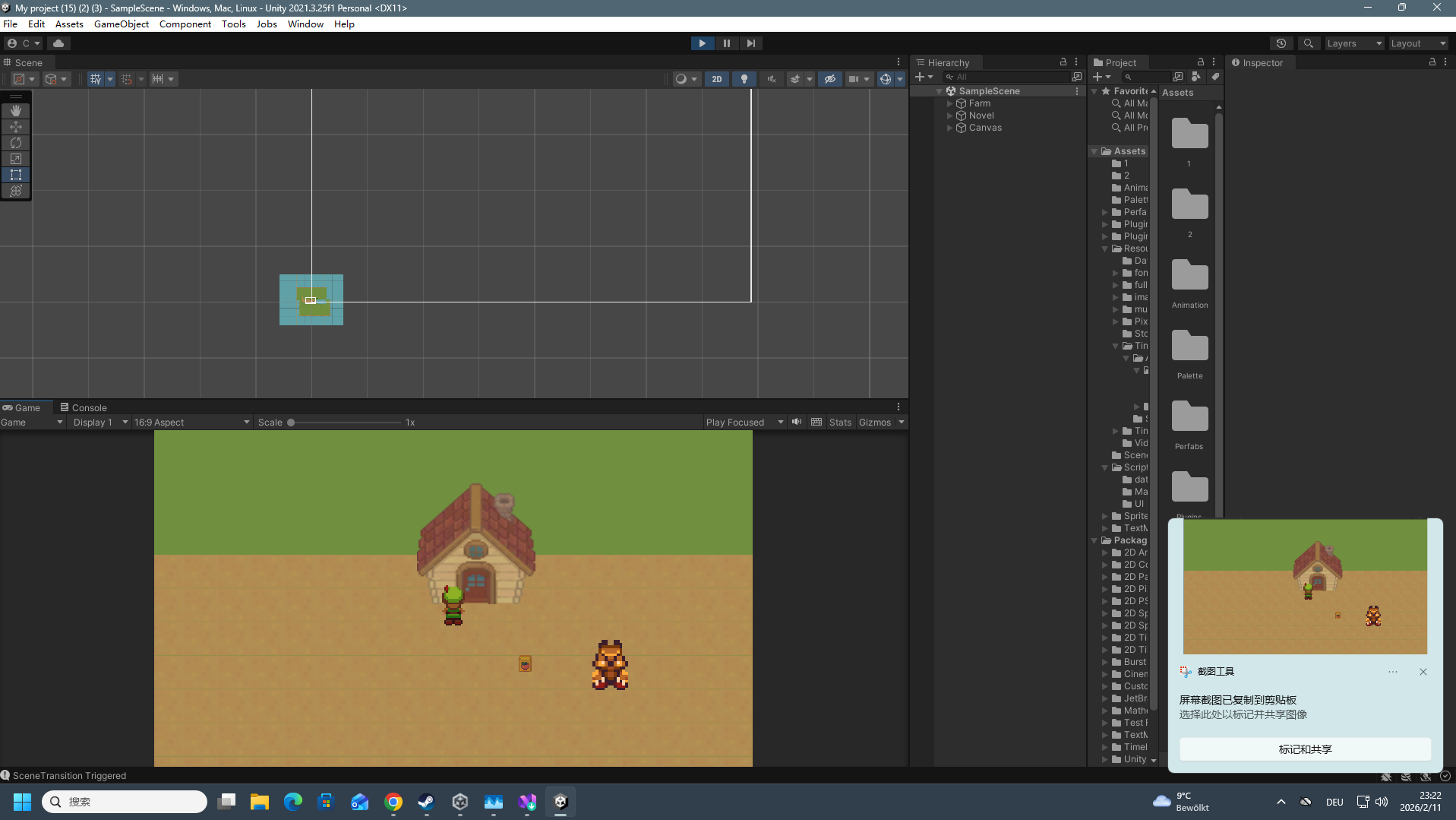Click the global search magnifier icon
Image resolution: width=1456 pixels, height=820 pixels.
1308,43
